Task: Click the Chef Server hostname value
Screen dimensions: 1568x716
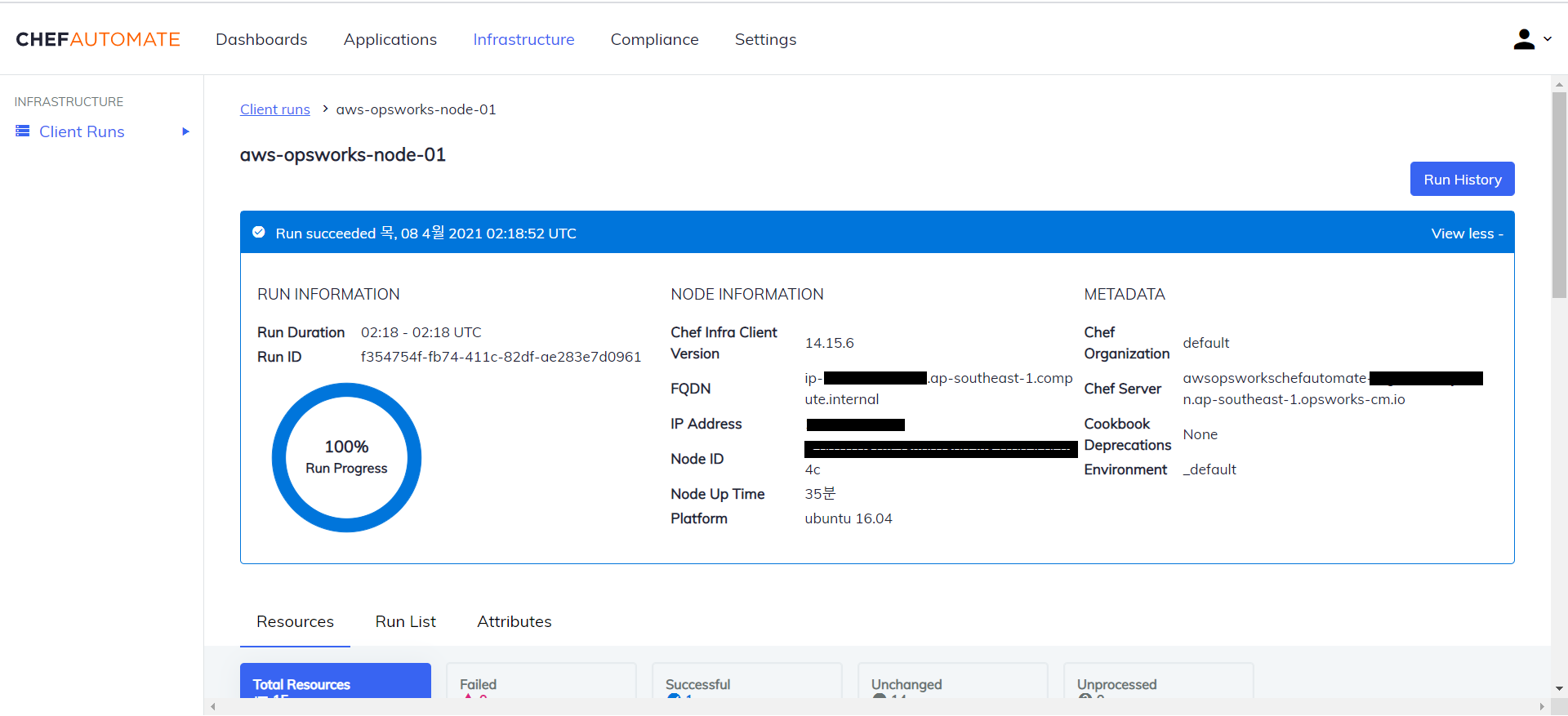Action: click(x=1333, y=389)
